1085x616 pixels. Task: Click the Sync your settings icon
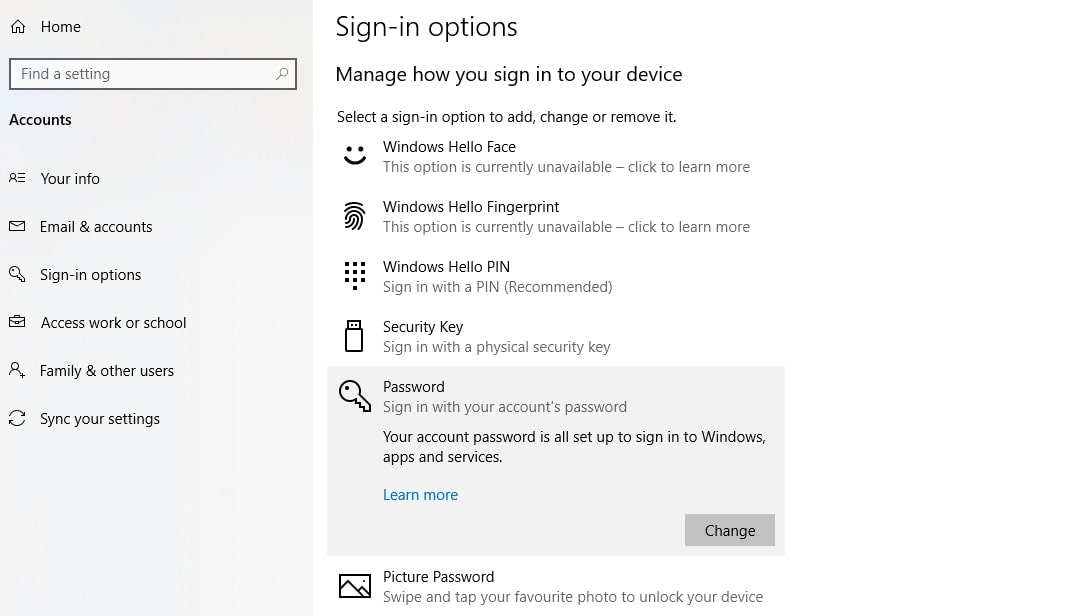[x=17, y=418]
